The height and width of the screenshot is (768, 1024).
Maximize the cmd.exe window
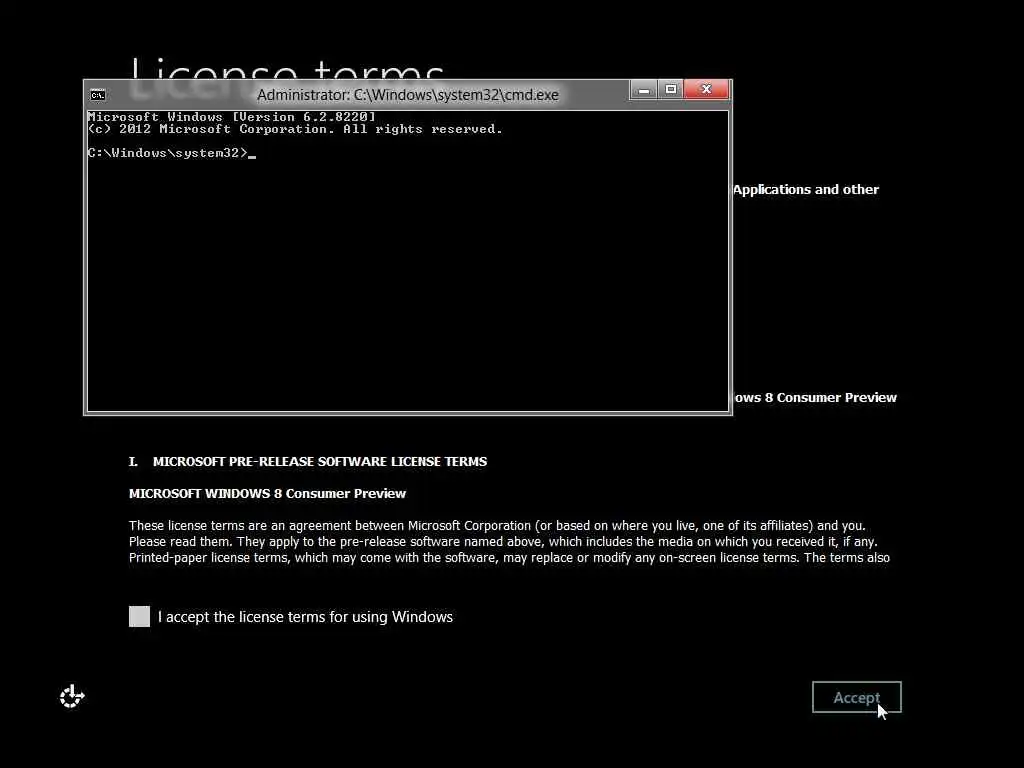(671, 89)
